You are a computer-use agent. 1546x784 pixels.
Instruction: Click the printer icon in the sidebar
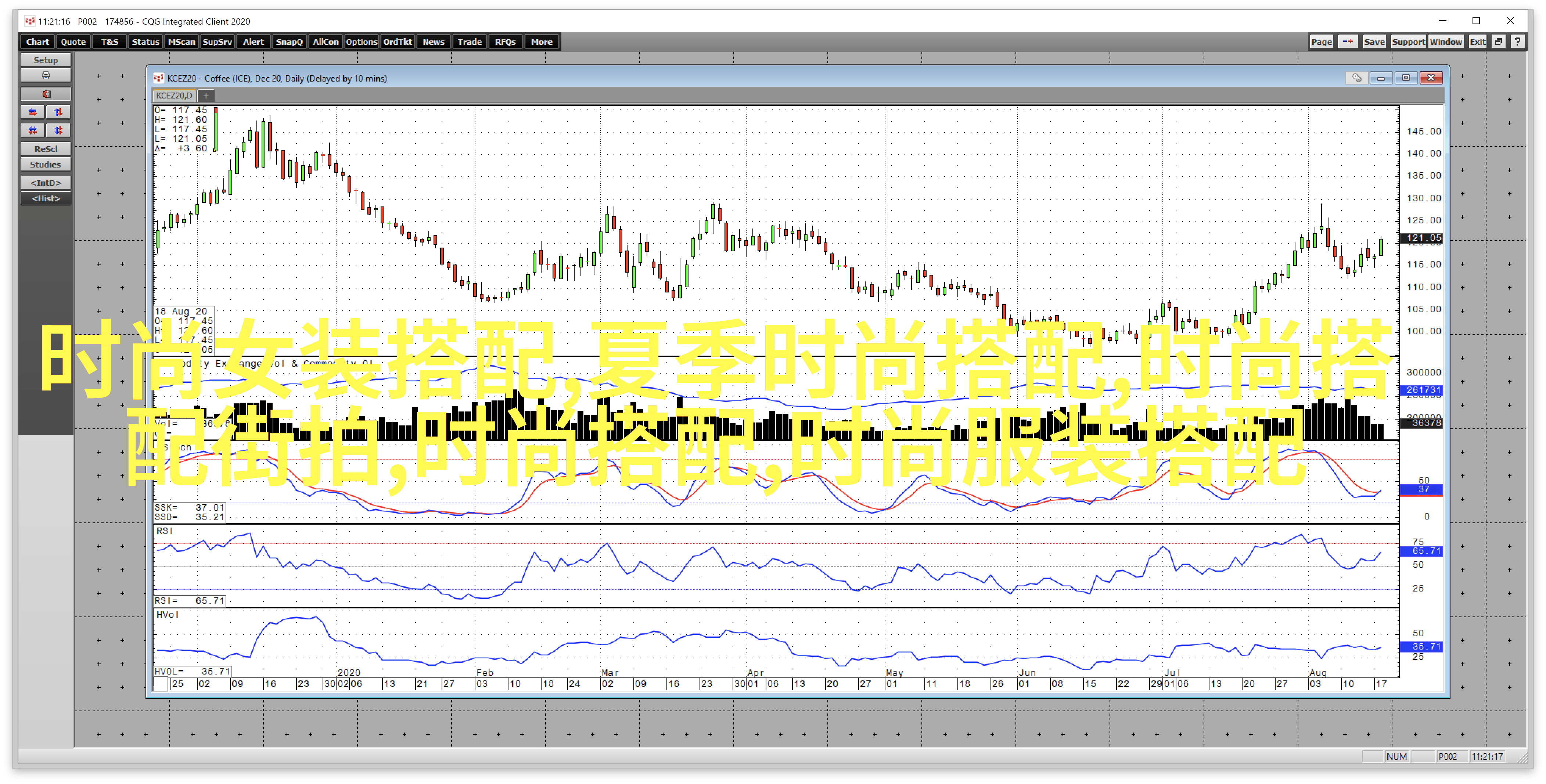coord(46,76)
